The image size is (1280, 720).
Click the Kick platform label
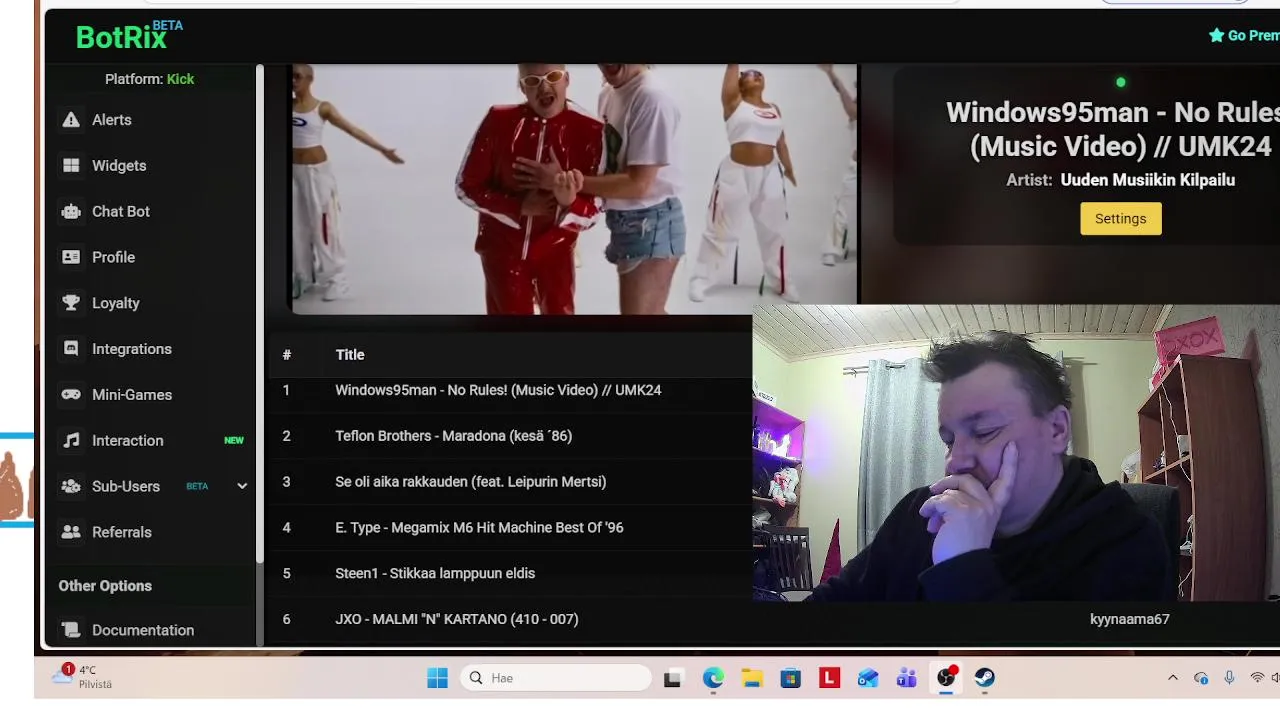[x=181, y=80]
